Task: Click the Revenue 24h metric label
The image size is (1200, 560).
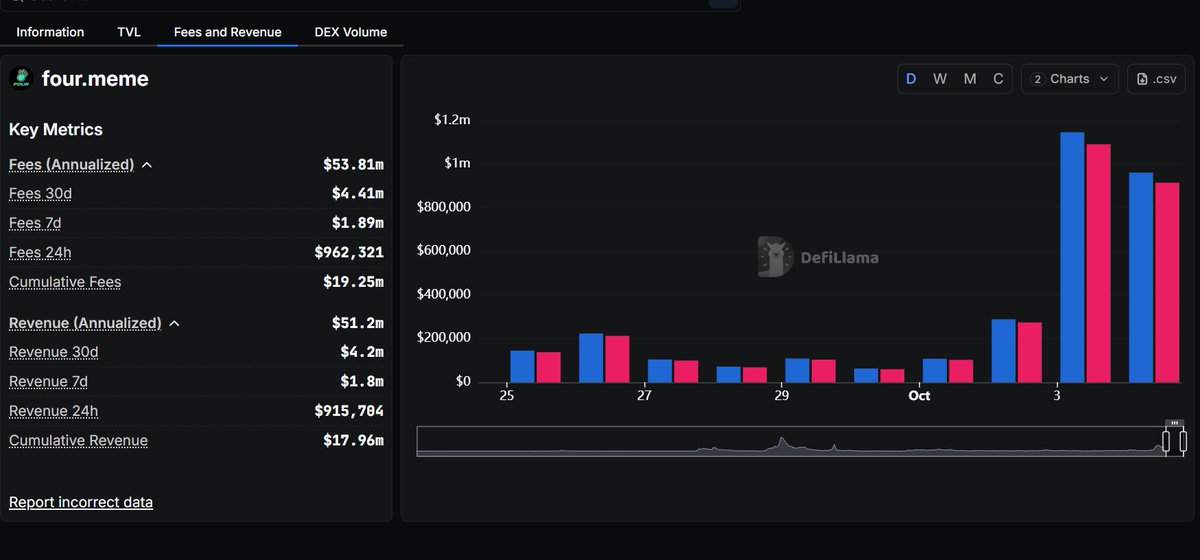Action: [x=53, y=411]
